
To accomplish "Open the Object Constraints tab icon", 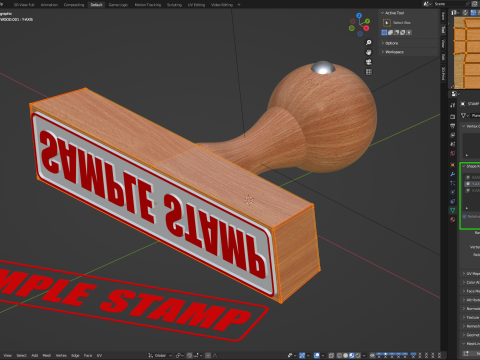I will click(x=452, y=201).
